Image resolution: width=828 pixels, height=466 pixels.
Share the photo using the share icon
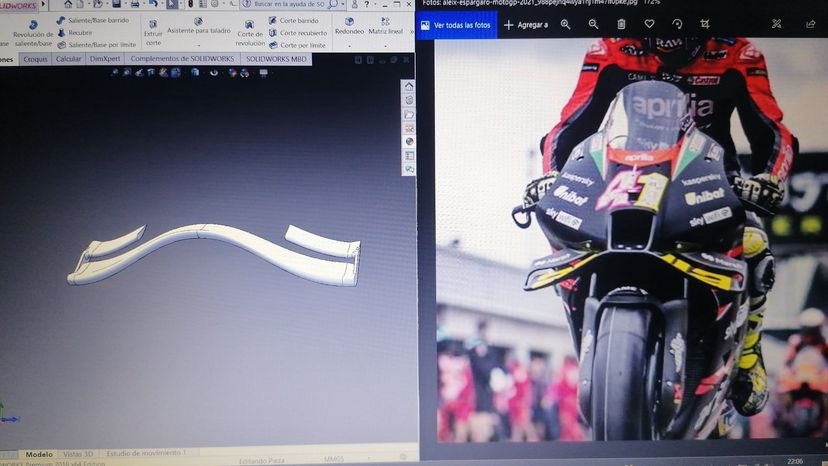coord(811,24)
